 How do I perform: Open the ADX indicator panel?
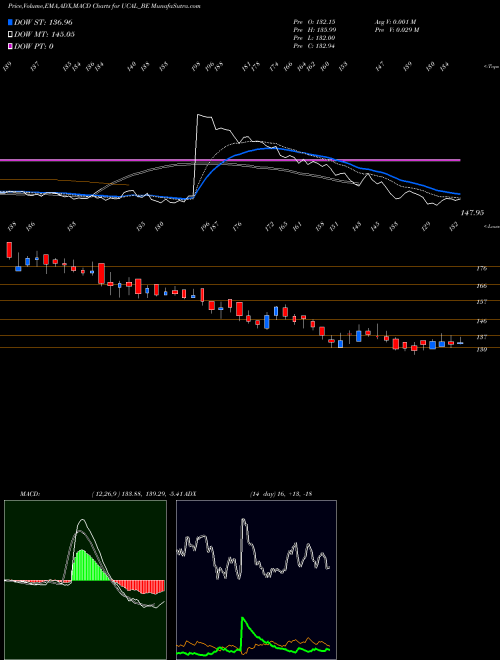tap(256, 580)
